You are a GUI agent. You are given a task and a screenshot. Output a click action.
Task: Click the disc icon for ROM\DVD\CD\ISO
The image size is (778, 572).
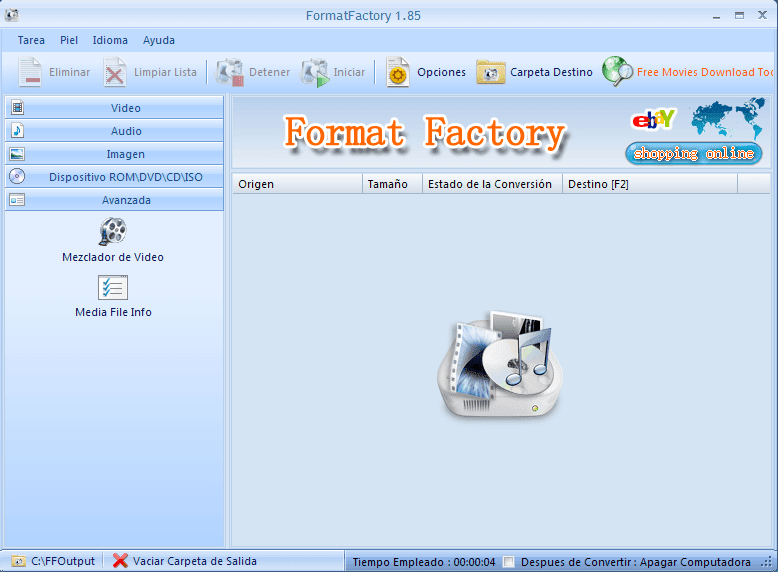(x=17, y=176)
